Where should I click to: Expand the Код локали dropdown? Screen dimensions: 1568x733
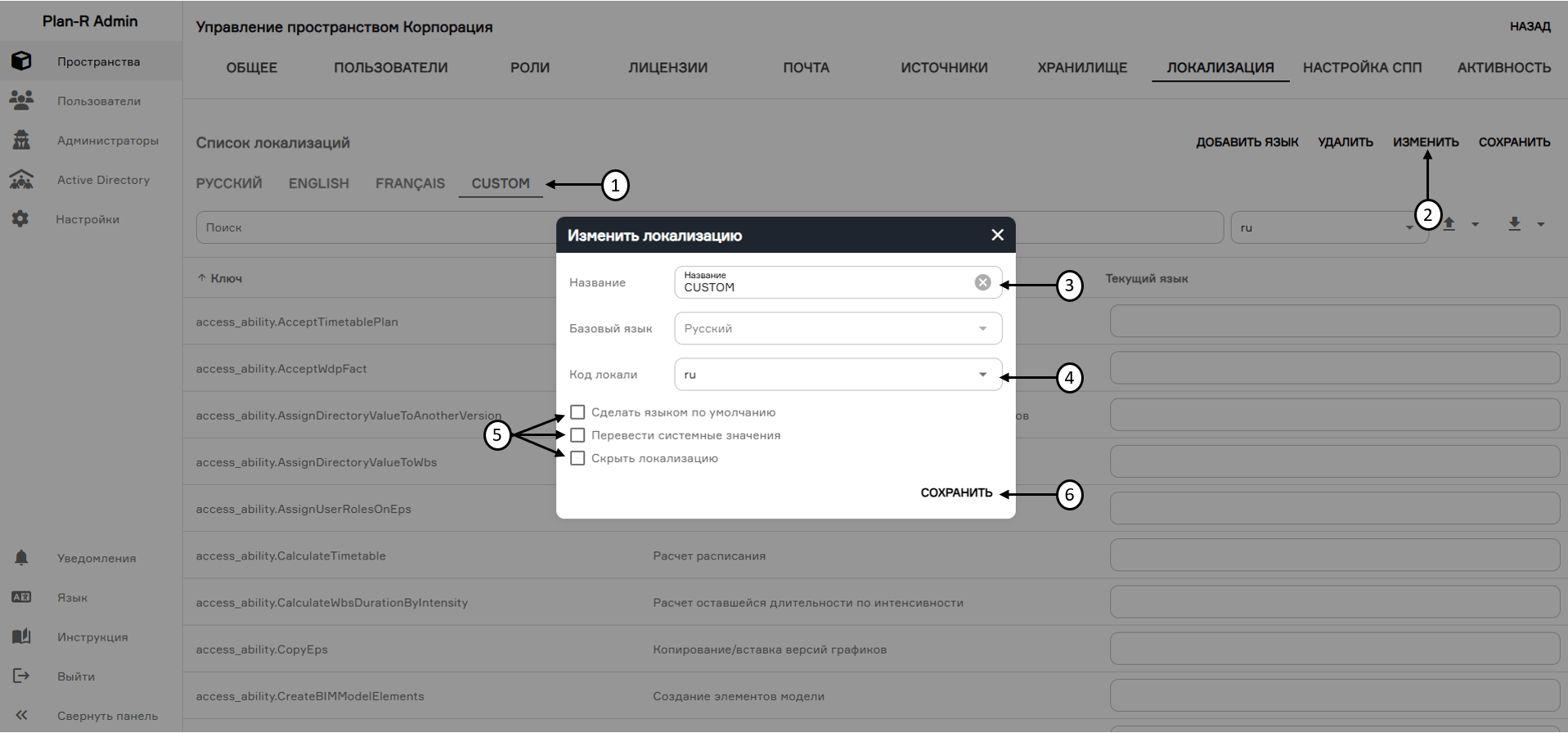982,375
